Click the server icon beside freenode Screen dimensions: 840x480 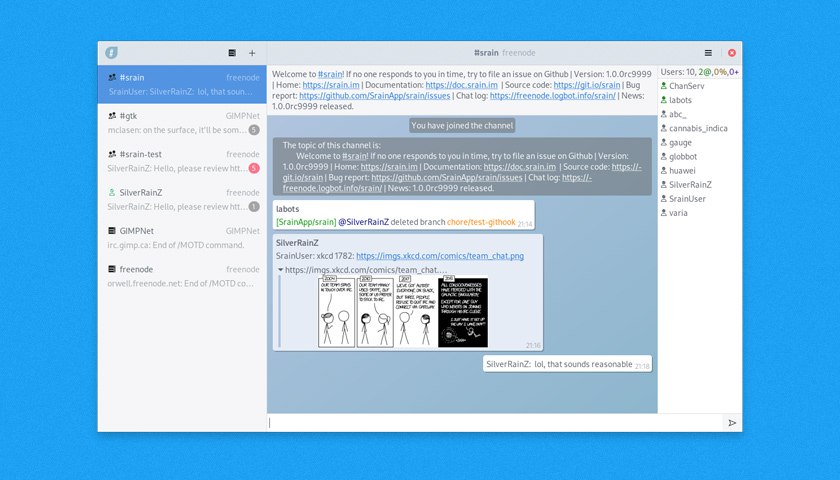112,269
